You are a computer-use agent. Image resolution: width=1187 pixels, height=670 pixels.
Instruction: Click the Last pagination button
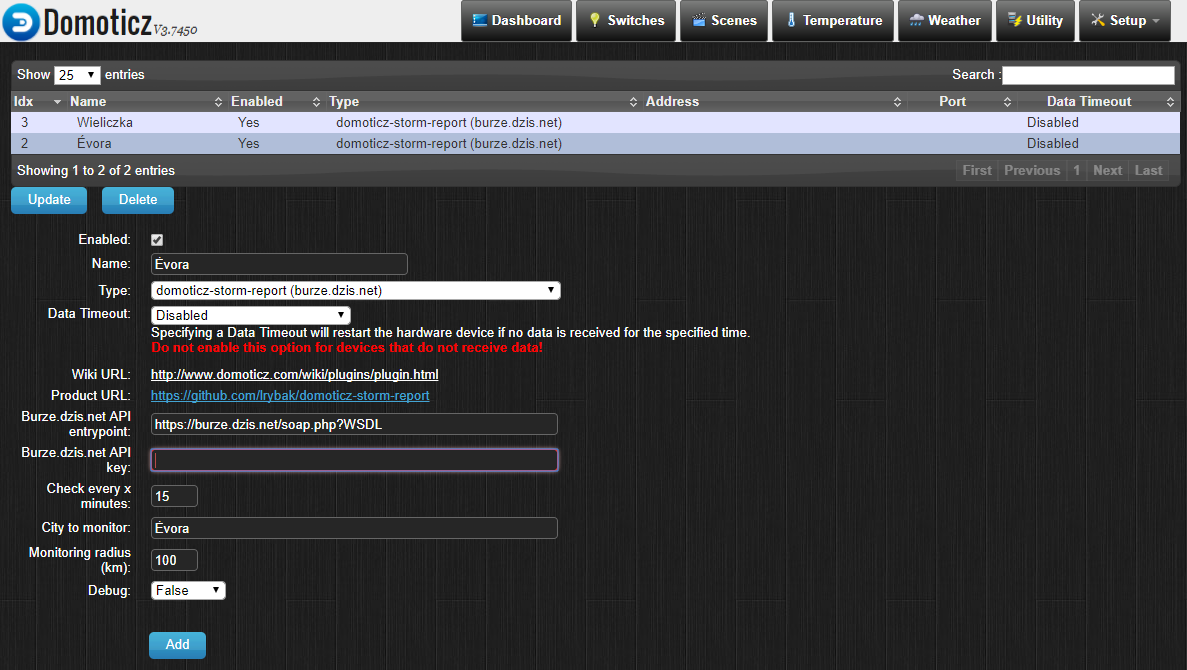tap(1148, 170)
